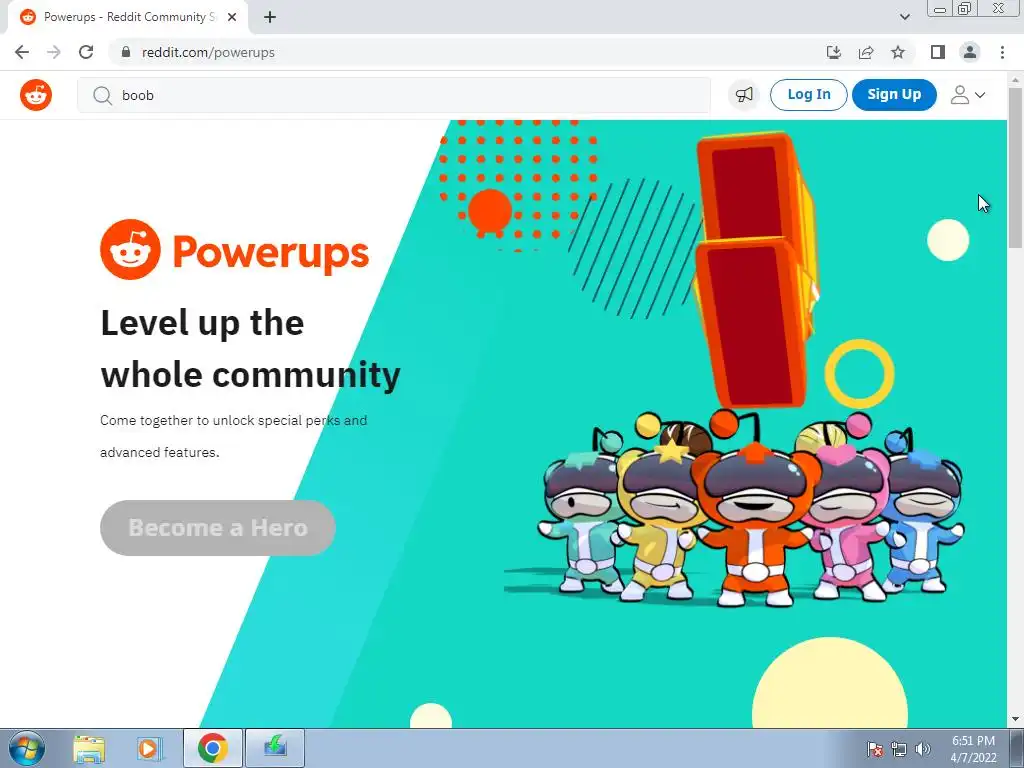1024x768 pixels.
Task: Click the address bar lock icon
Action: tap(126, 52)
